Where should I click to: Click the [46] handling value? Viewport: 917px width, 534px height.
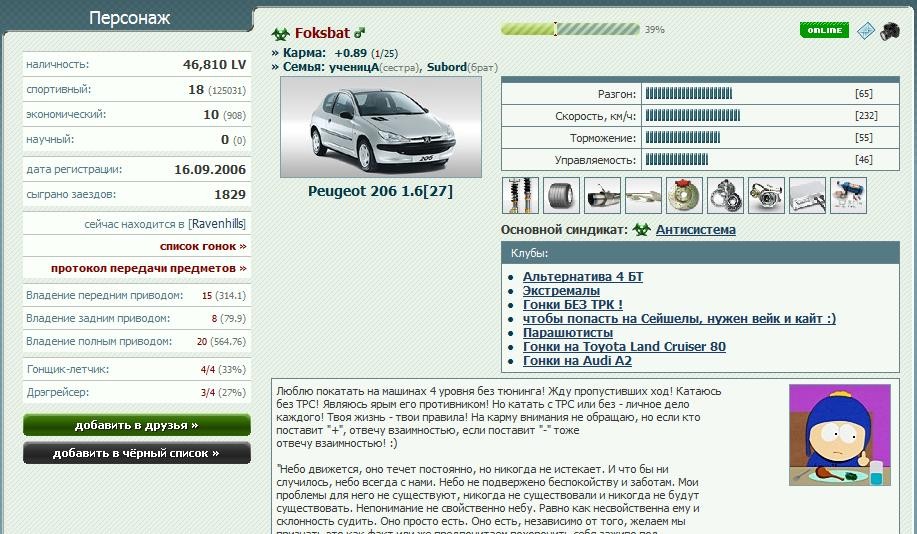864,160
